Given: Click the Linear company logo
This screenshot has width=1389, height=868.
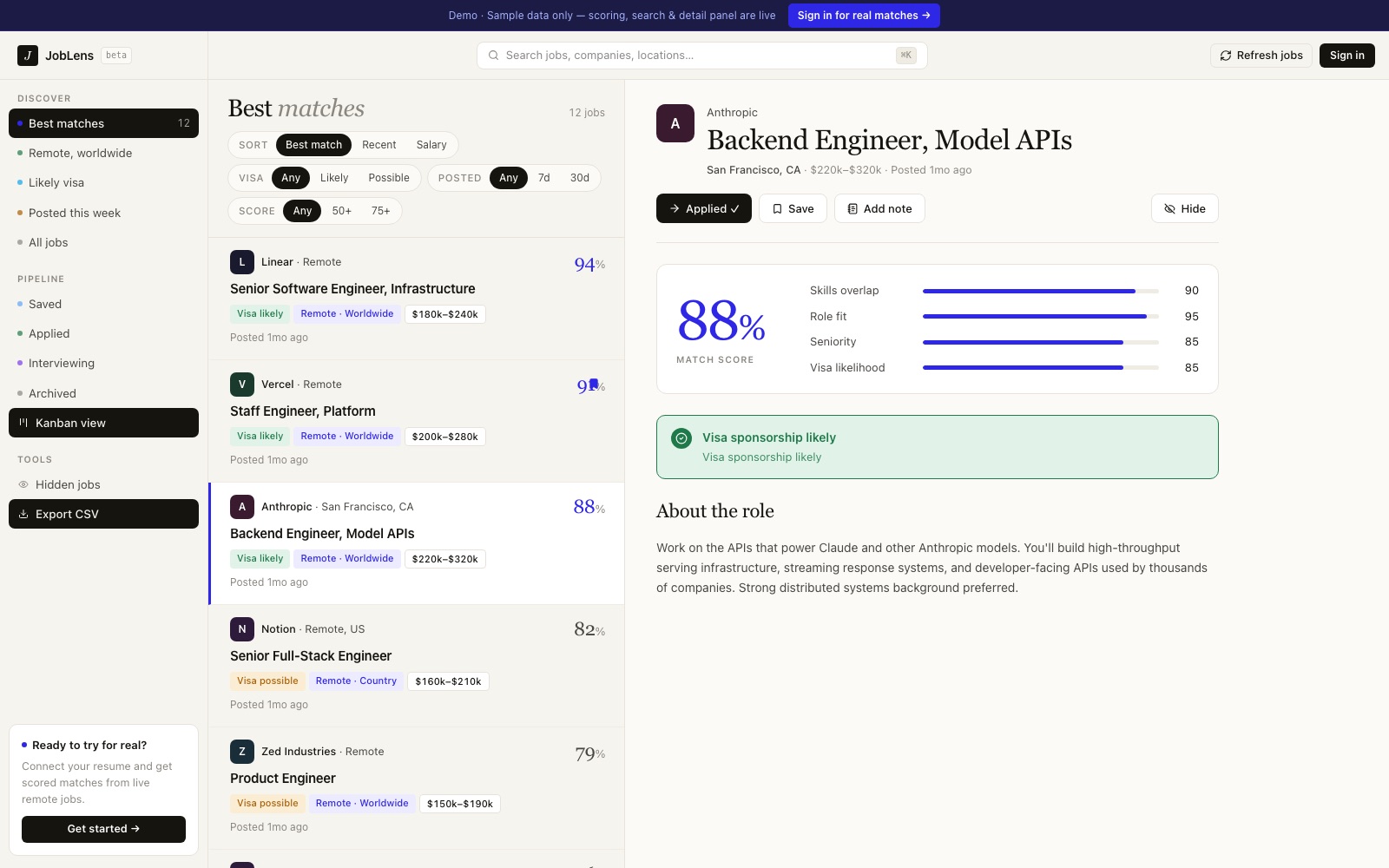Looking at the screenshot, I should click(242, 262).
